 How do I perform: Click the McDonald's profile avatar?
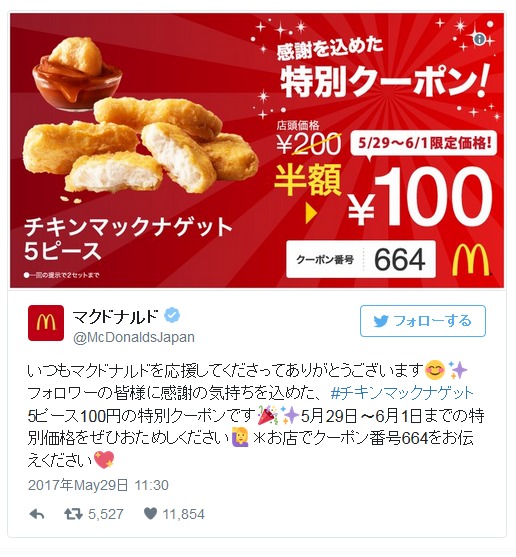pyautogui.click(x=46, y=323)
